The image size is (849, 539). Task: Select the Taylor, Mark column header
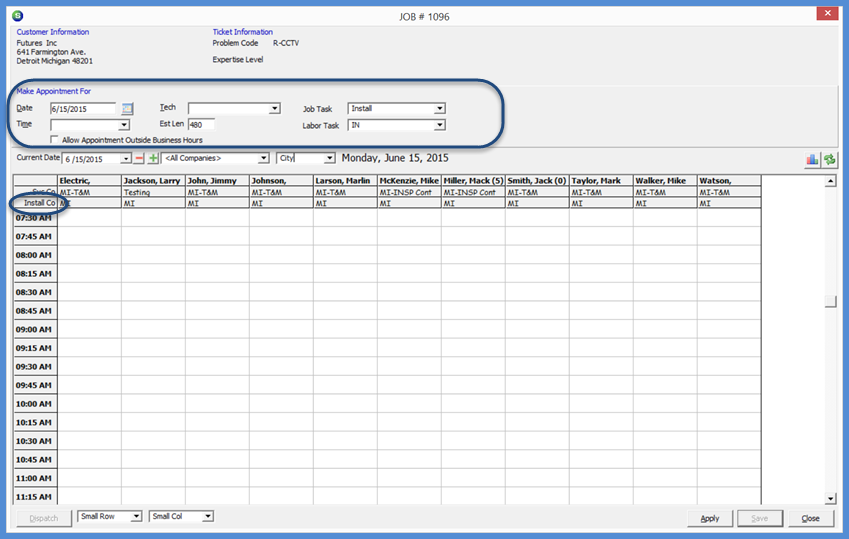(601, 180)
